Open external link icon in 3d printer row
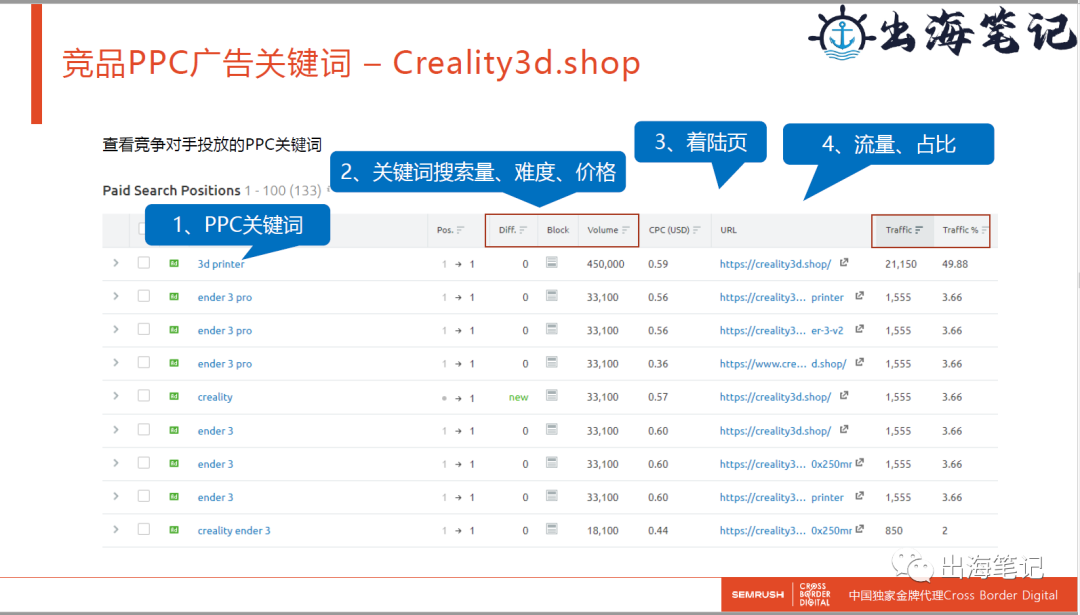The height and width of the screenshot is (615, 1080). click(844, 262)
